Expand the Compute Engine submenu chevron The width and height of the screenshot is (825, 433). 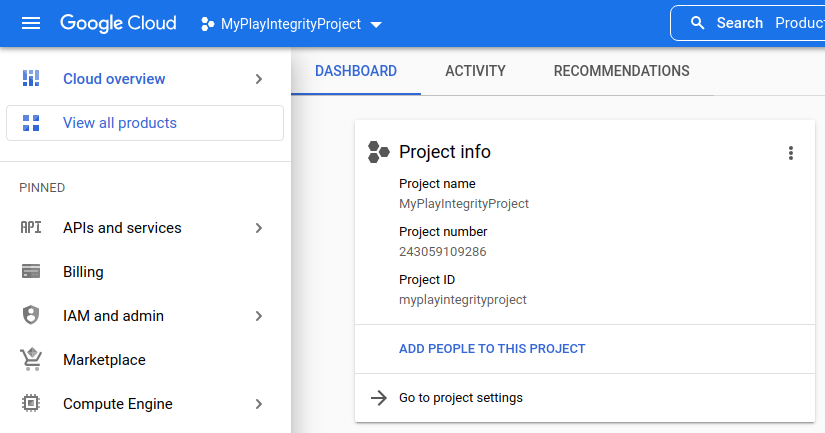258,404
